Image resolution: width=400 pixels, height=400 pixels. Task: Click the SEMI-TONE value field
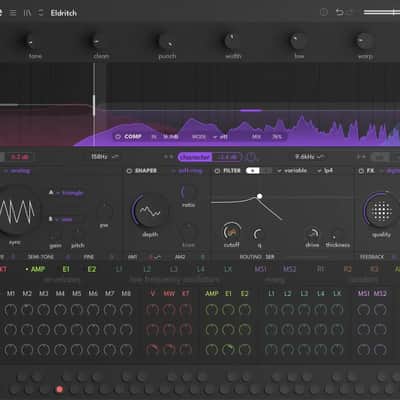tap(68, 257)
